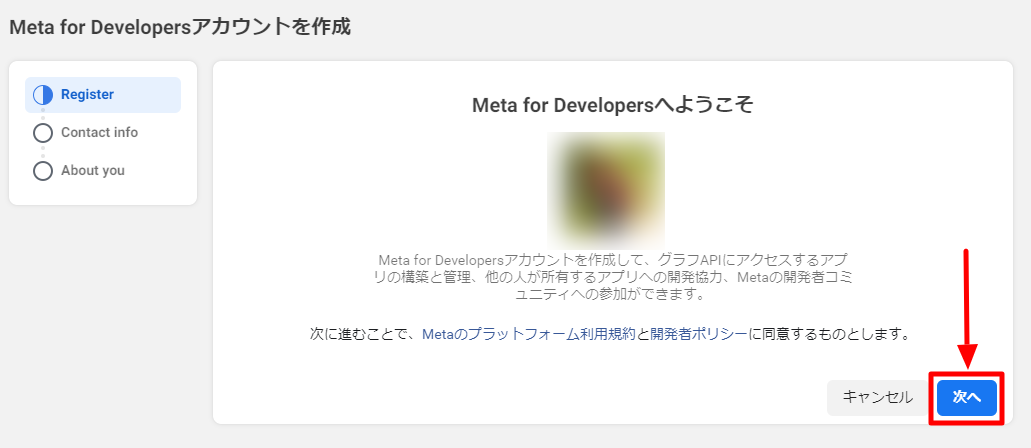Click the Meta for Developersアカウントを作成 page title

tap(180, 27)
